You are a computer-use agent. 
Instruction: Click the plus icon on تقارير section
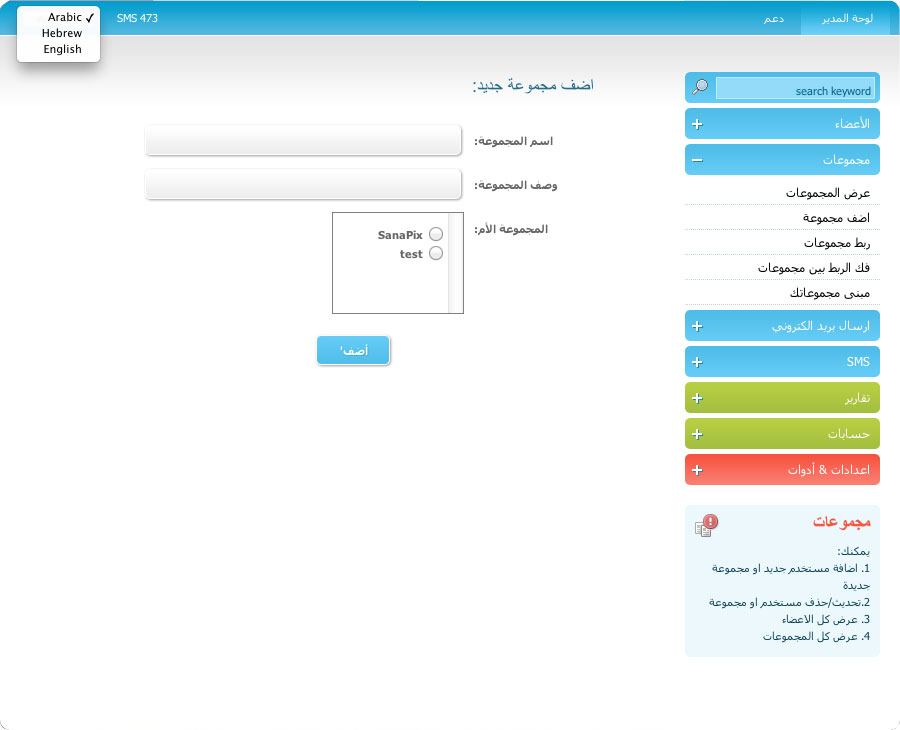697,398
